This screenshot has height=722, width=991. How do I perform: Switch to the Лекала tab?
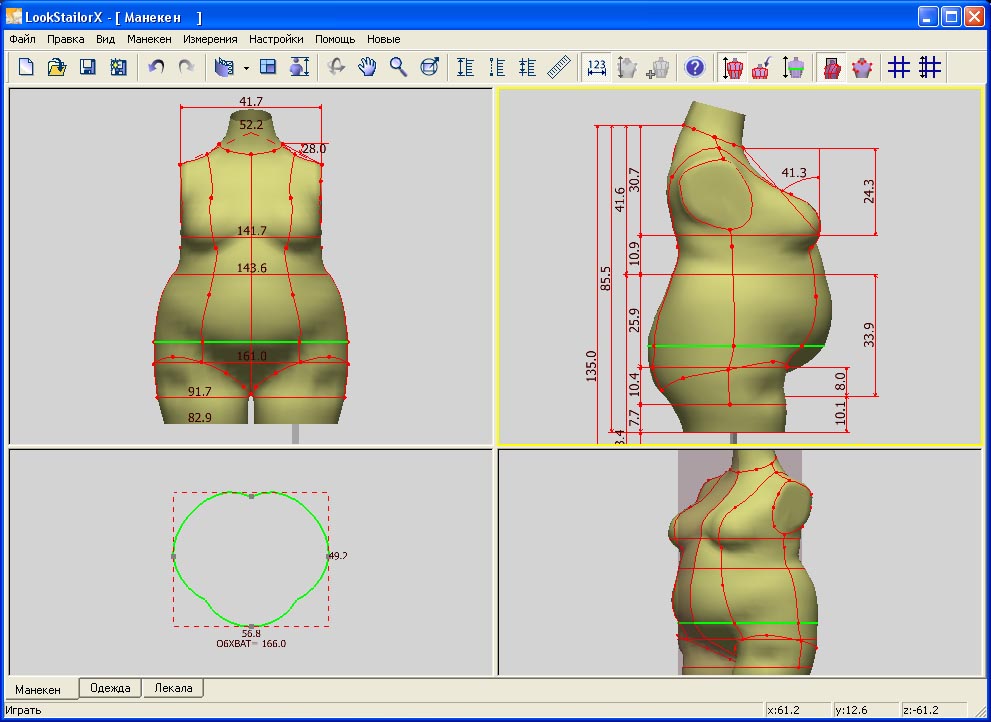pyautogui.click(x=173, y=688)
